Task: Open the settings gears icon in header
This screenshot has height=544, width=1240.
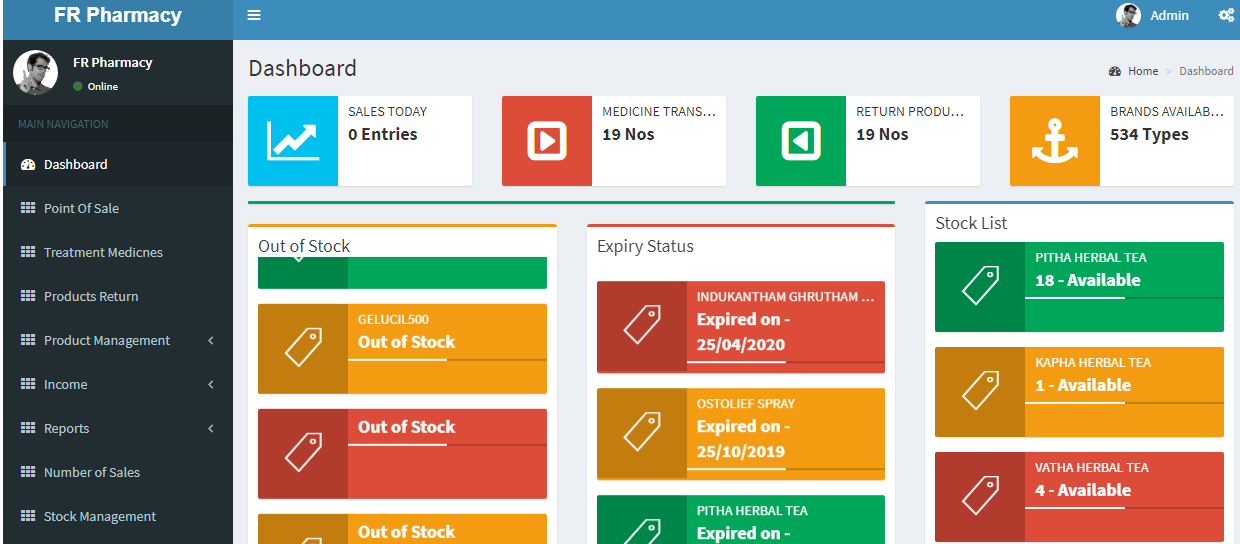Action: [1226, 15]
